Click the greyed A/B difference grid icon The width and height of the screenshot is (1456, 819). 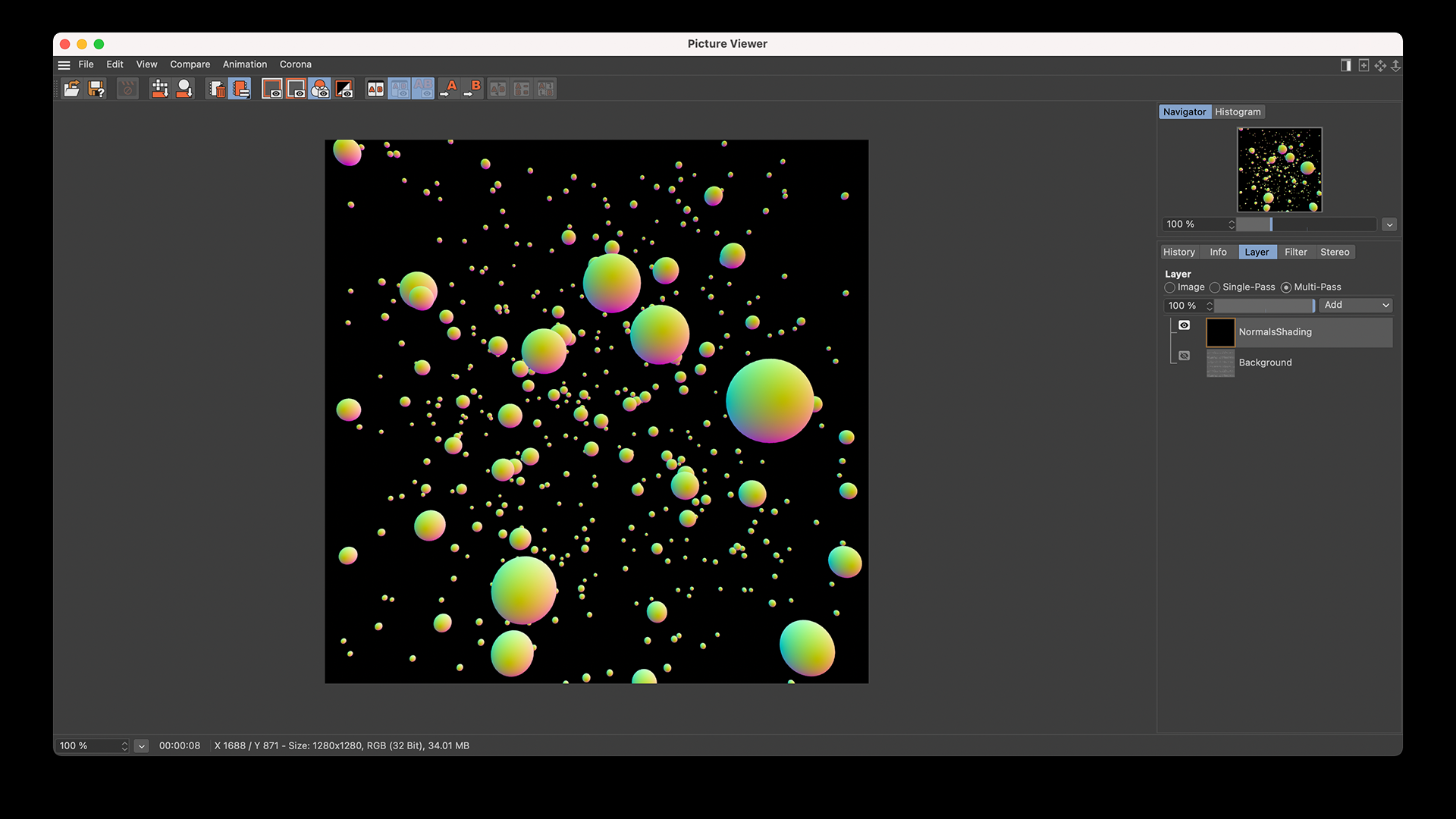(522, 89)
